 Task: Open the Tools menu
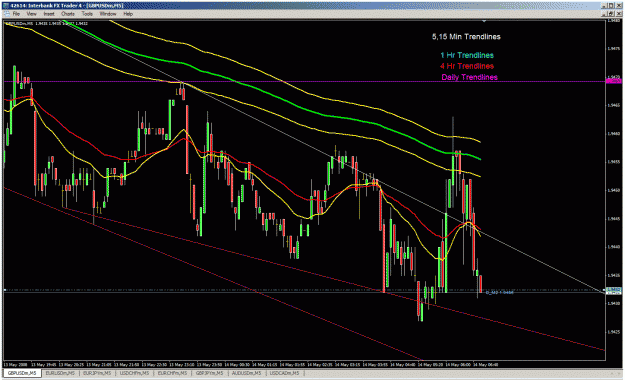[87, 14]
